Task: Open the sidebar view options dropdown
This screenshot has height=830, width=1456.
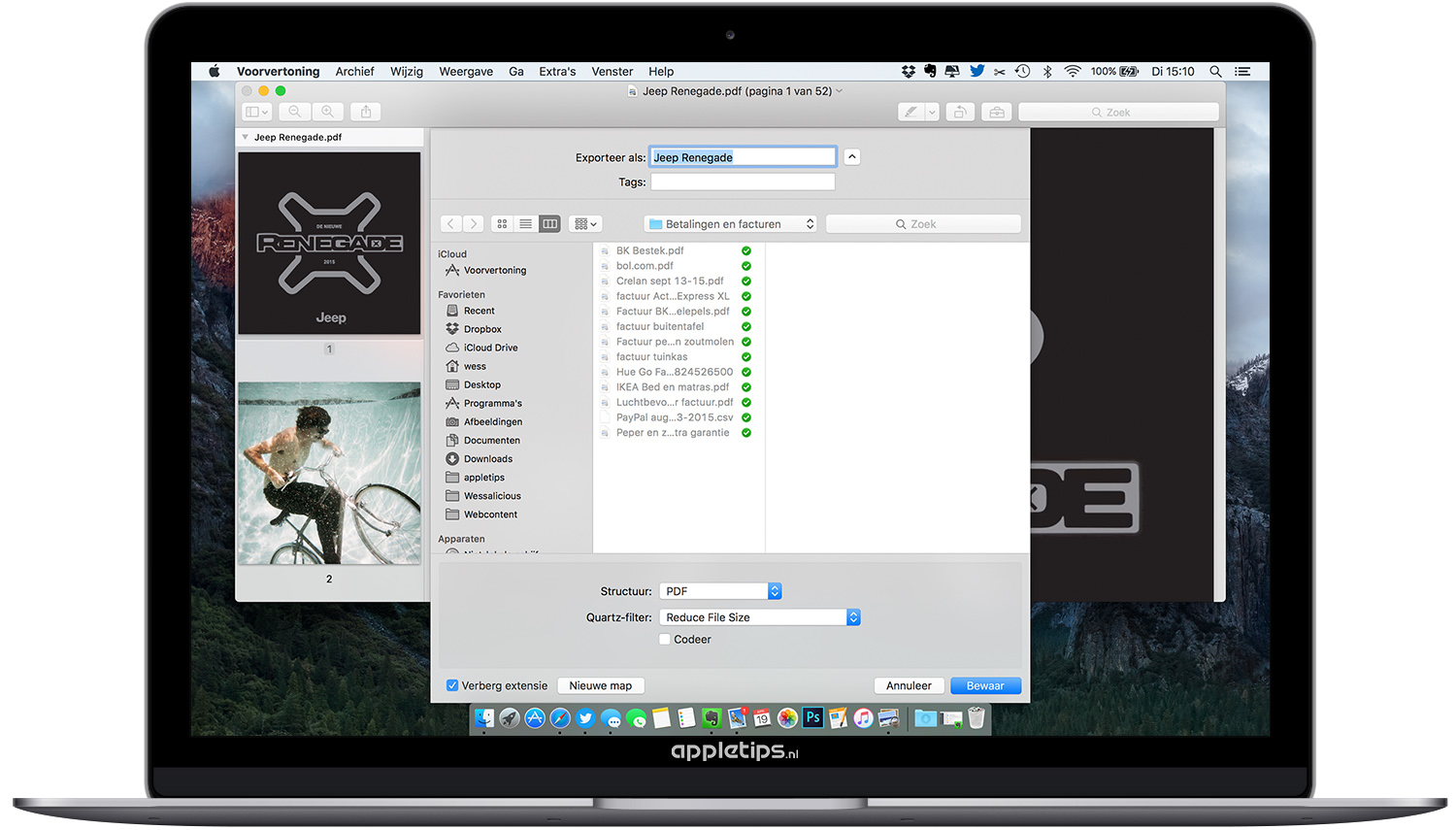Action: coord(256,112)
